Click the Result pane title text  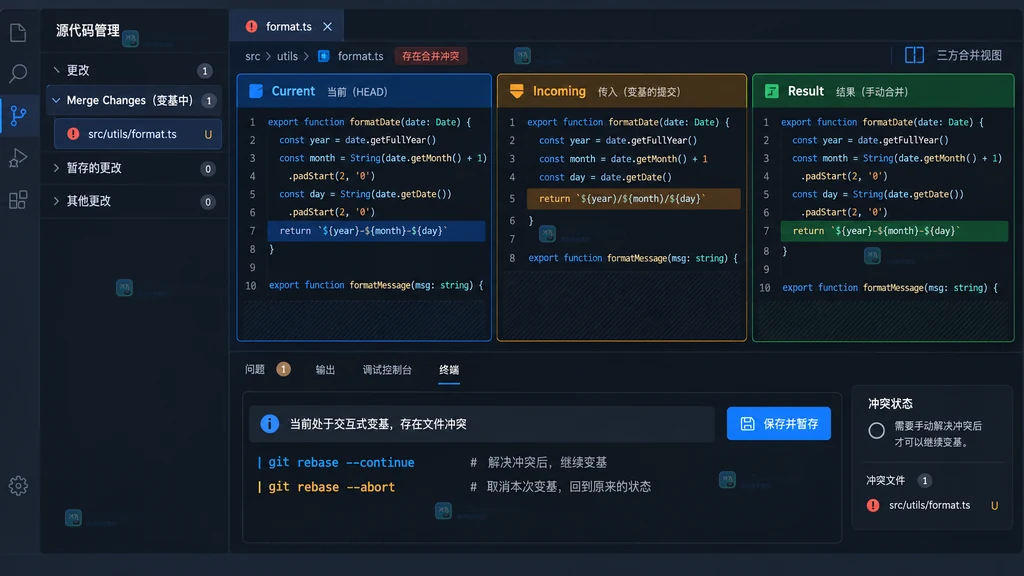coord(805,91)
